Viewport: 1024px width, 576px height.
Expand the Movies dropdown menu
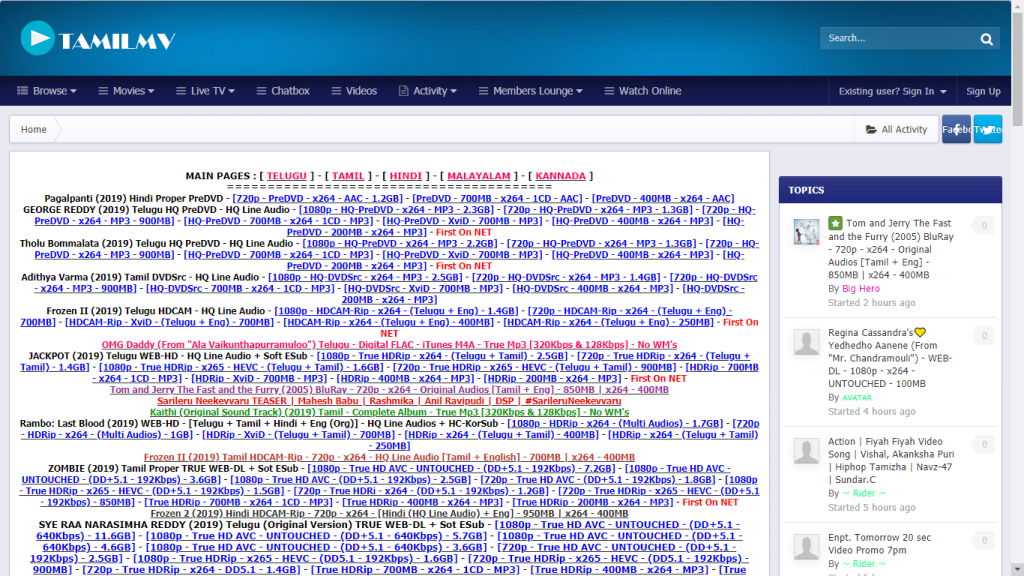pos(126,91)
